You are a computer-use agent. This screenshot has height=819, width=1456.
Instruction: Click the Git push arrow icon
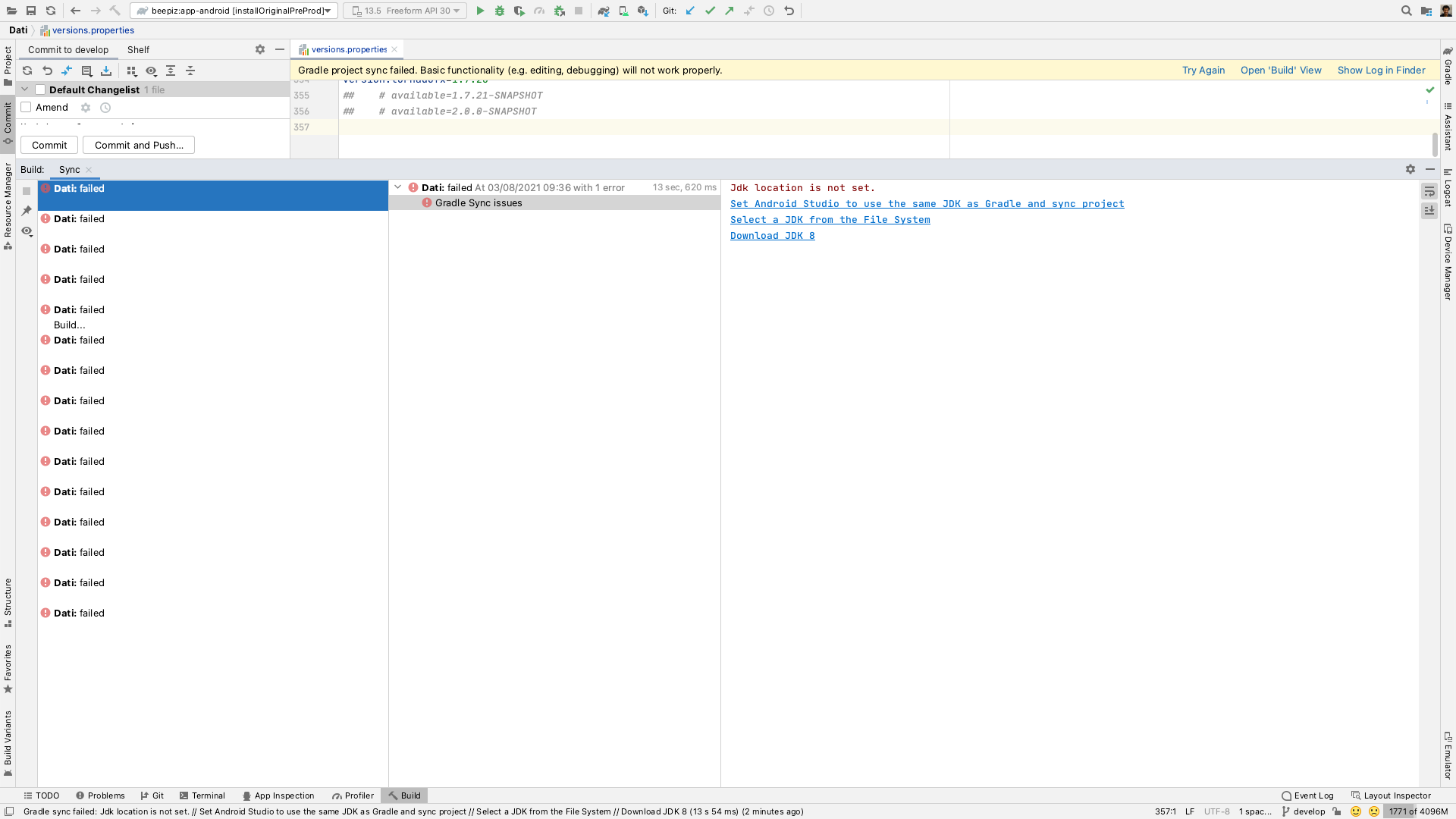point(730,11)
